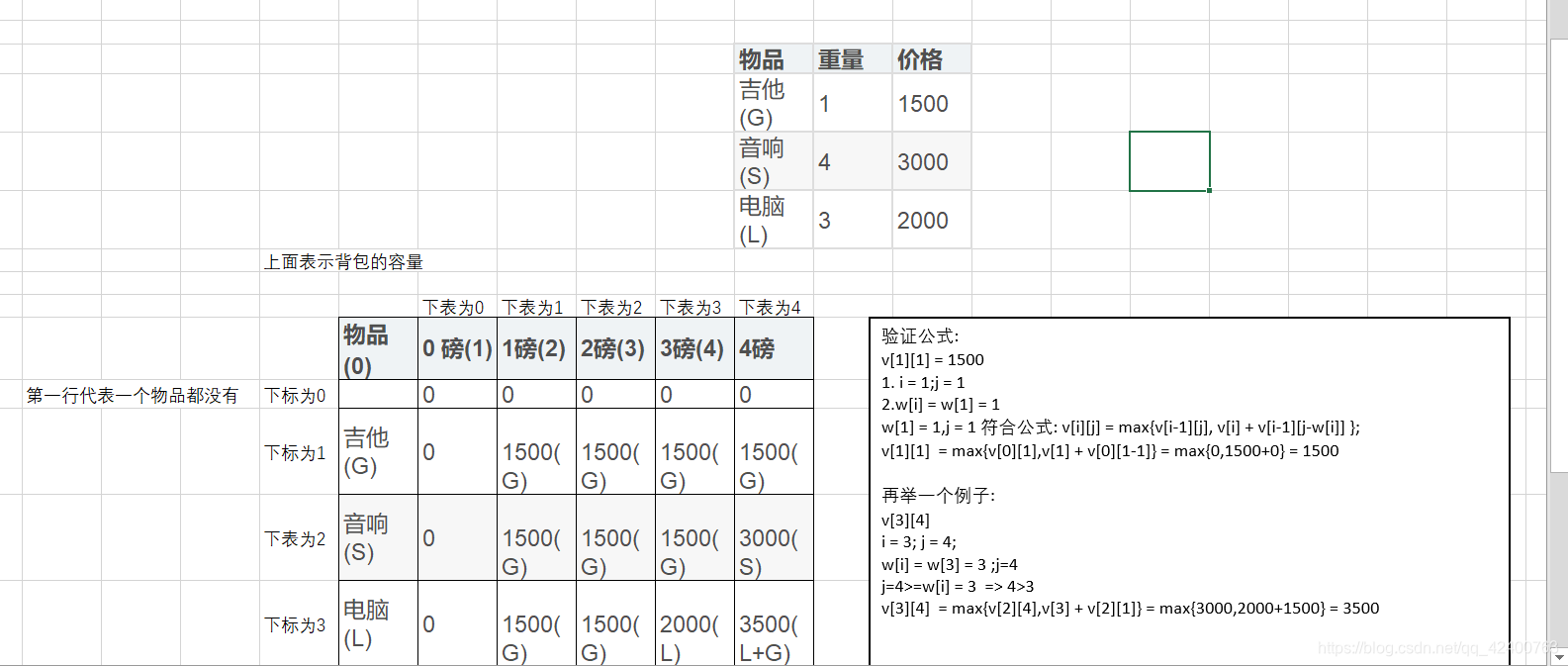Select the 电脑 row cell under 0 磅(1)

click(457, 623)
